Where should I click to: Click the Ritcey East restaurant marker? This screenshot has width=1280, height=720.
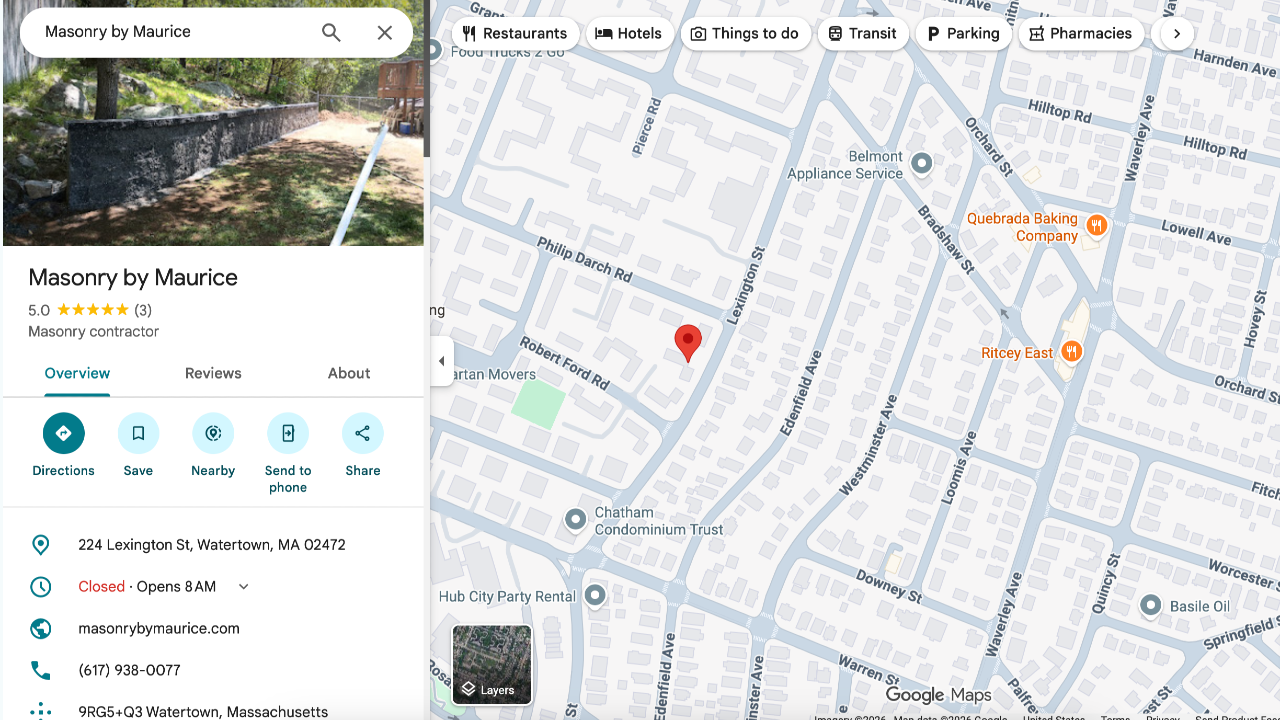[x=1071, y=351]
